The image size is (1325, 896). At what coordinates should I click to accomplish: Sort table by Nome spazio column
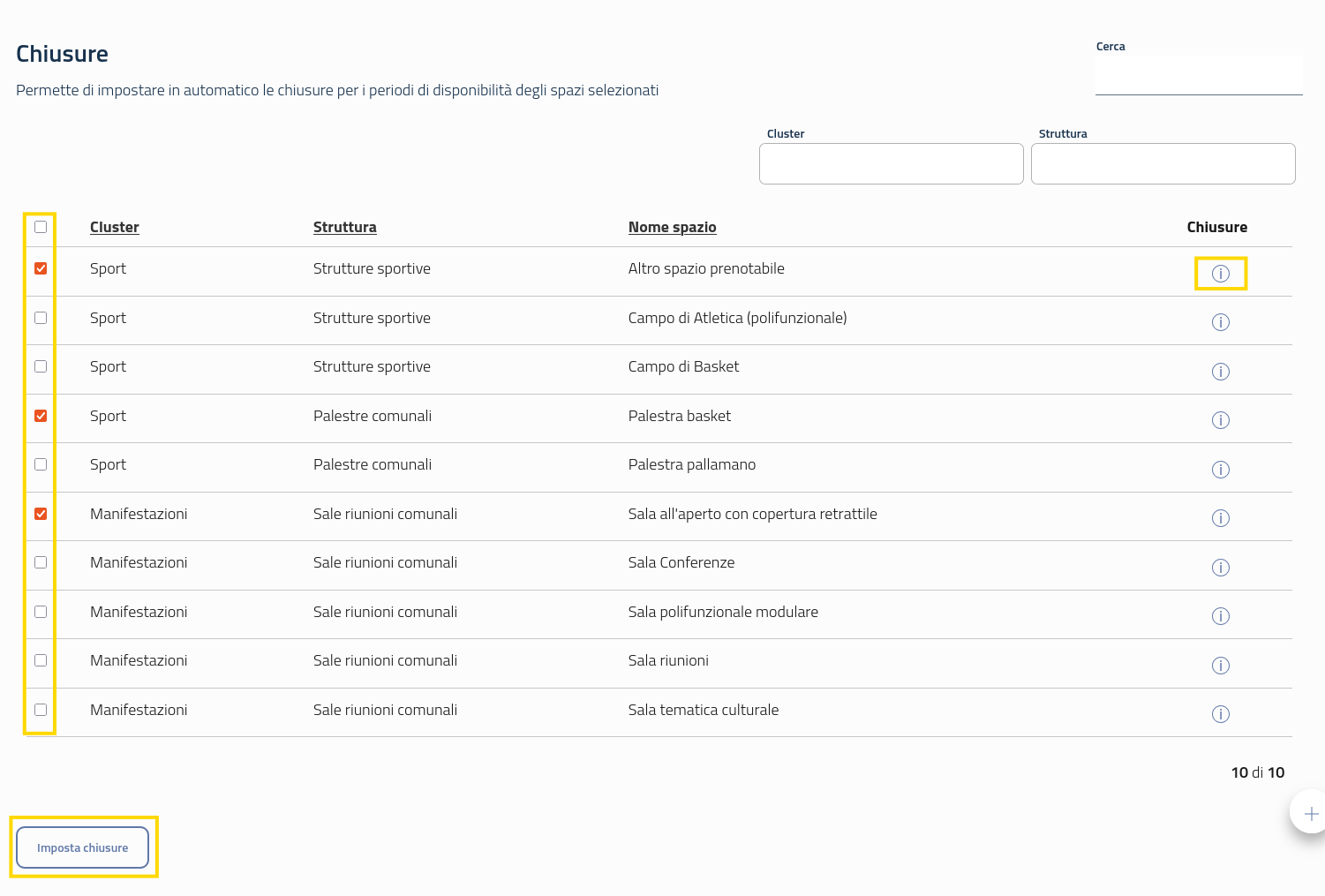pyautogui.click(x=672, y=227)
